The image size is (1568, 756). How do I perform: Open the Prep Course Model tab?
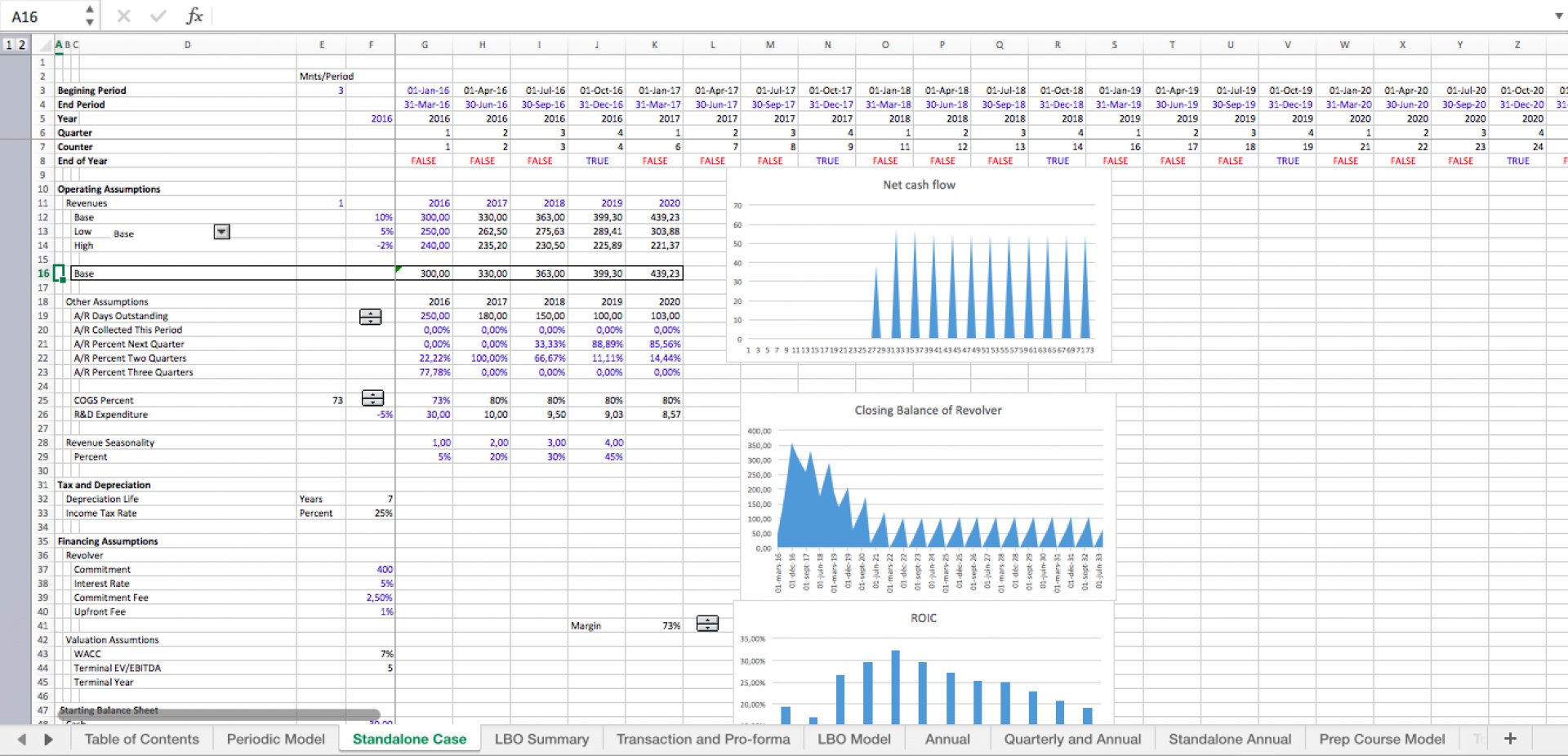click(x=1382, y=739)
